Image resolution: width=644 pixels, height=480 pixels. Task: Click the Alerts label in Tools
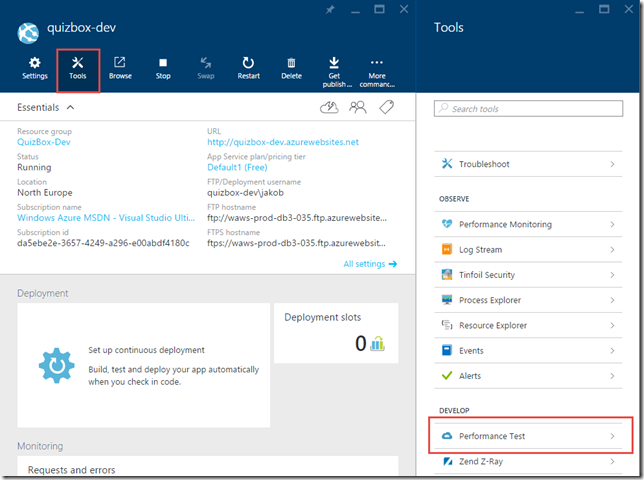coord(470,376)
